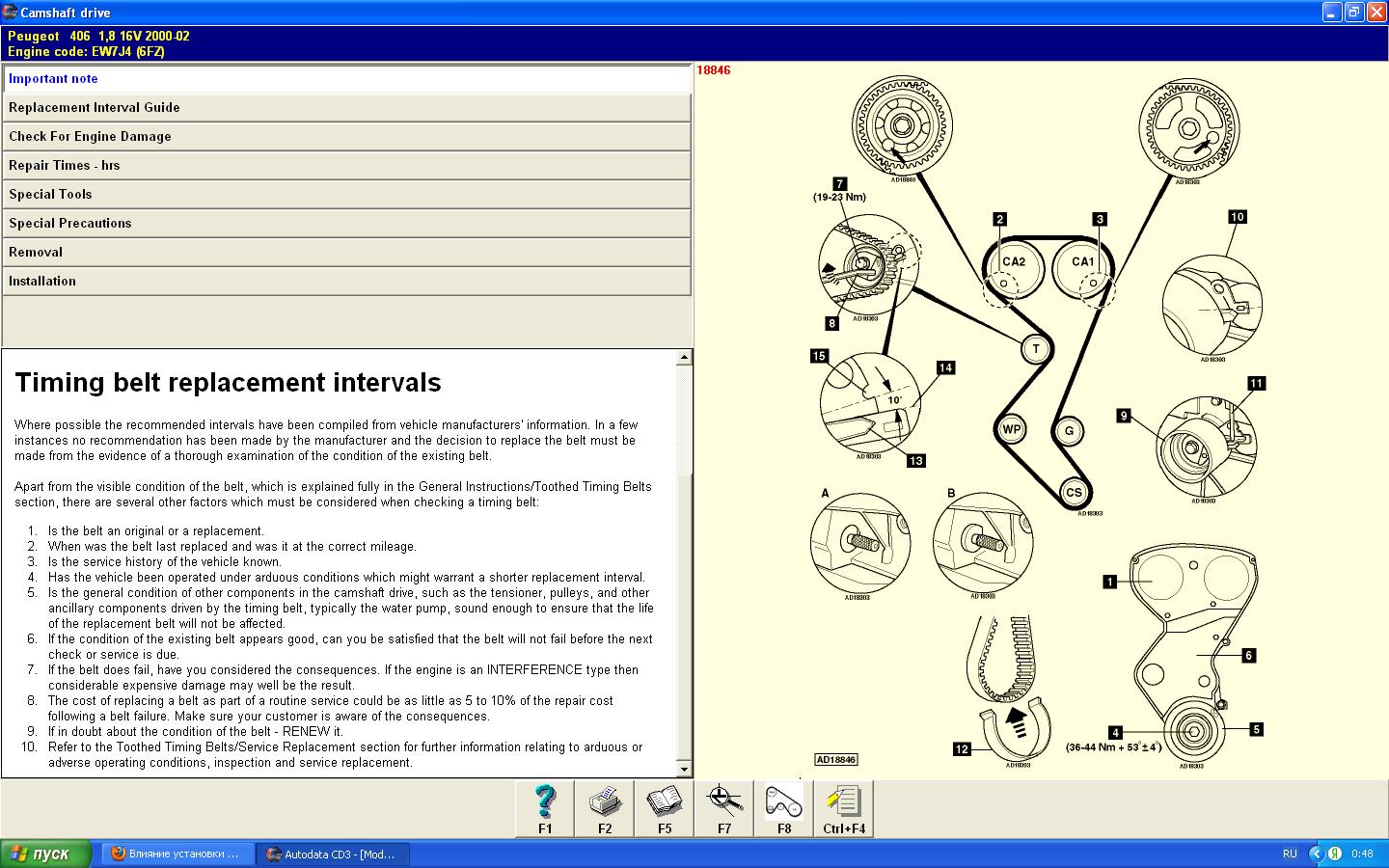Click the Windows 'пуск' Start button
1389x868 pixels.
click(x=46, y=854)
